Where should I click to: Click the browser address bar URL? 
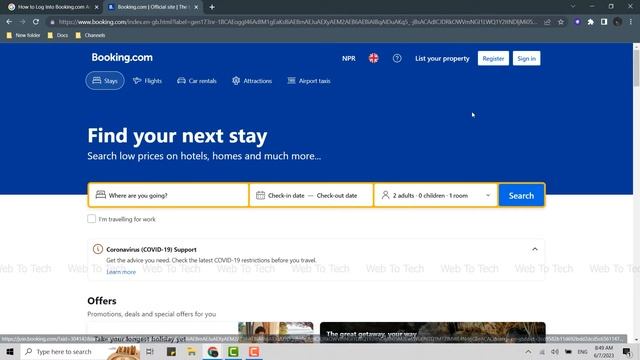tap(298, 22)
